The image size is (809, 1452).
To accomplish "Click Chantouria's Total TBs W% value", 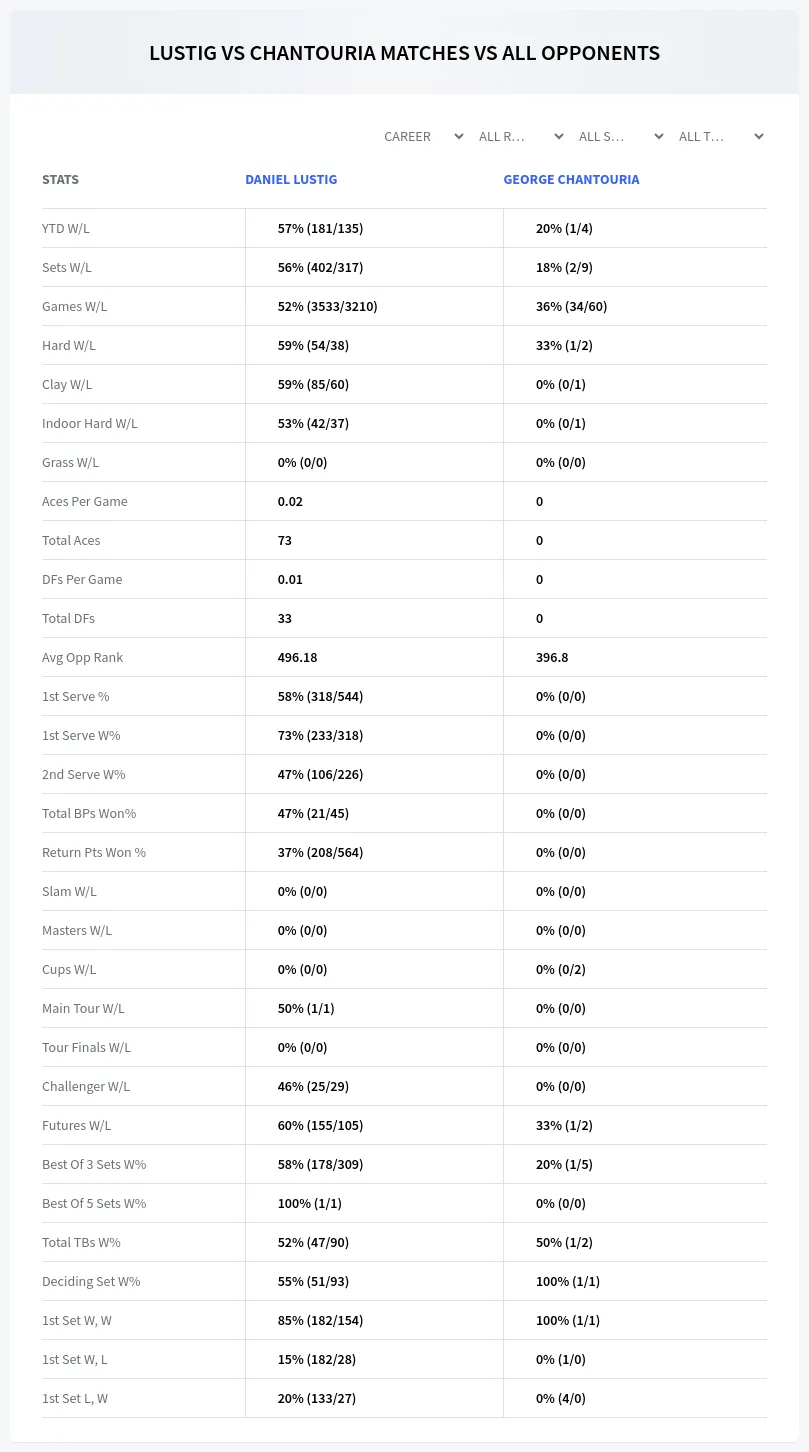I will click(564, 1242).
